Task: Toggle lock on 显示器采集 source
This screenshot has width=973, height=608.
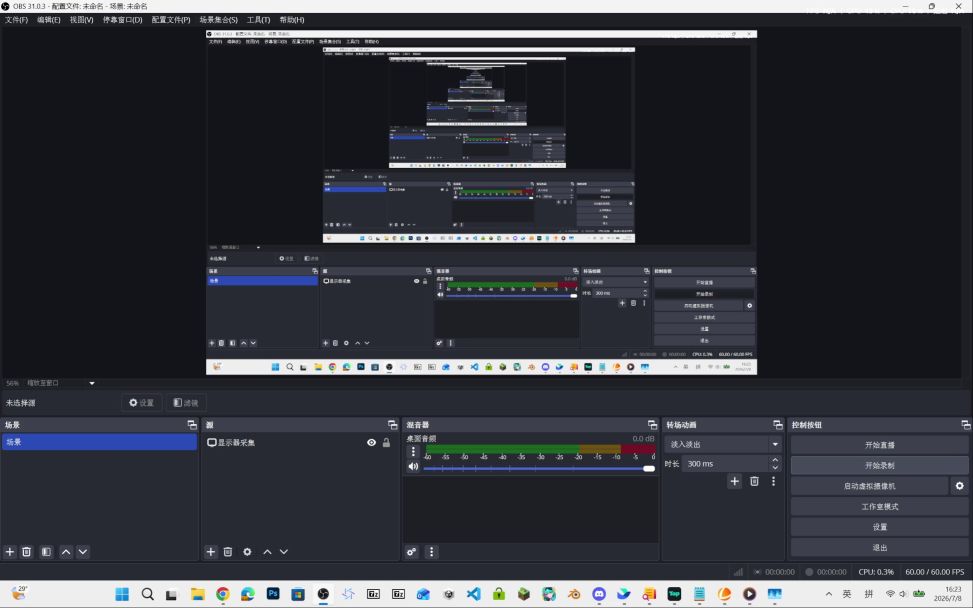Action: (386, 442)
